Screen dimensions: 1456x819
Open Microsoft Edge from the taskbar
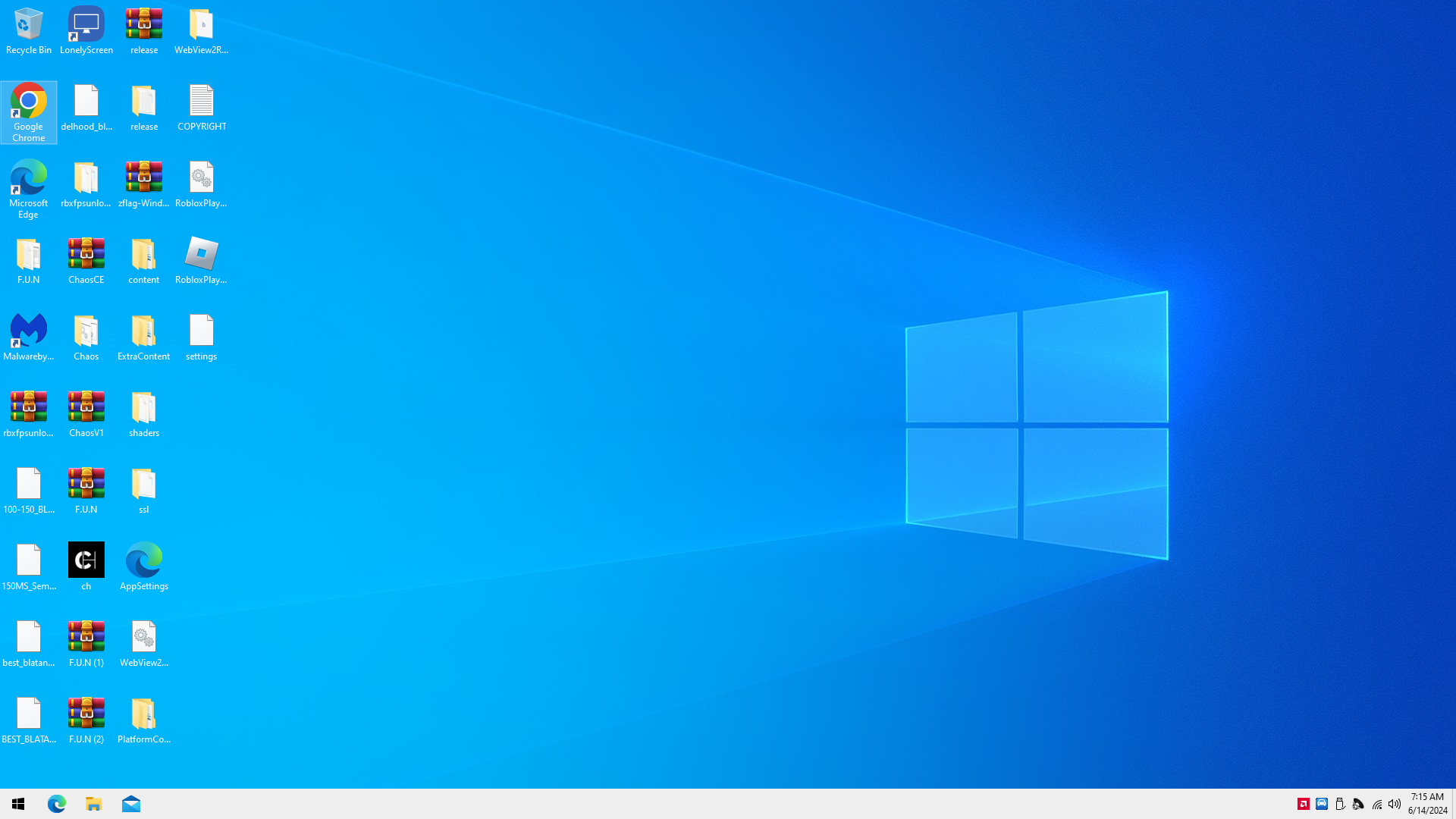[57, 804]
